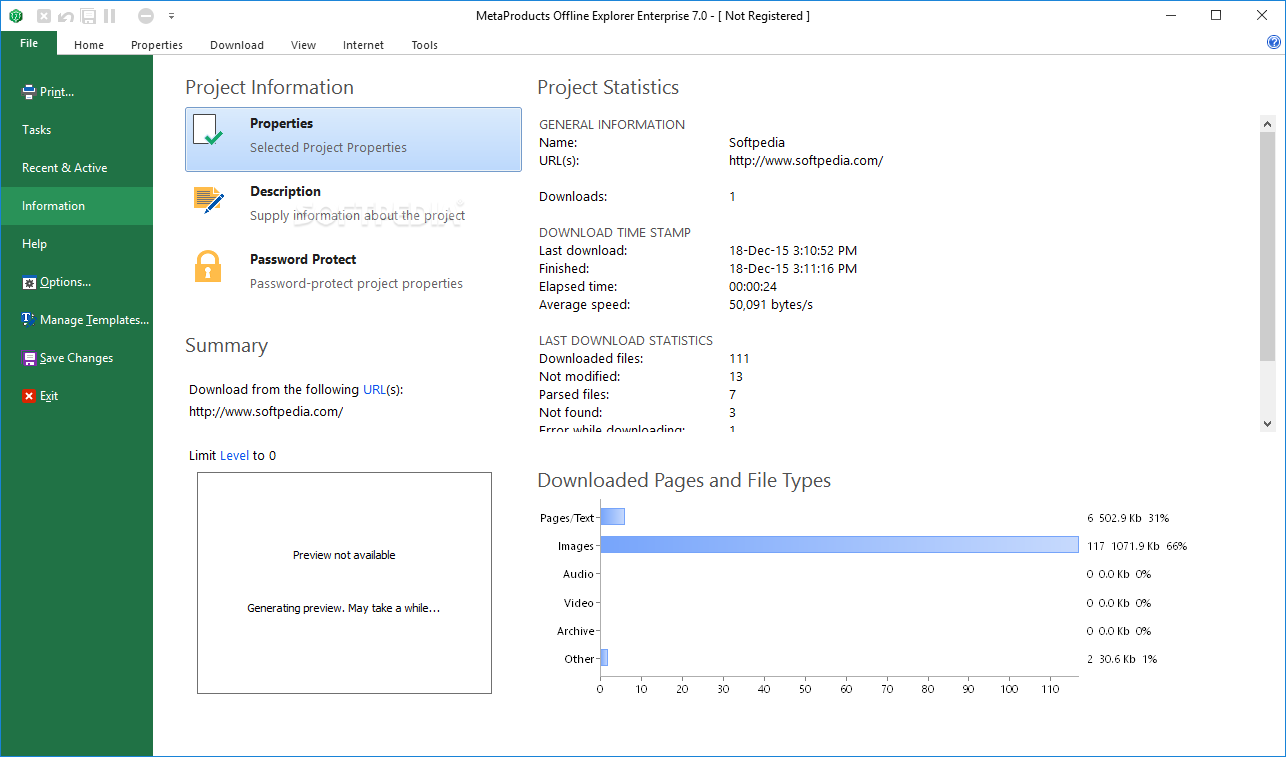The width and height of the screenshot is (1286, 757).
Task: Click the average speed 50,091 bytes/s
Action: pyautogui.click(x=771, y=305)
